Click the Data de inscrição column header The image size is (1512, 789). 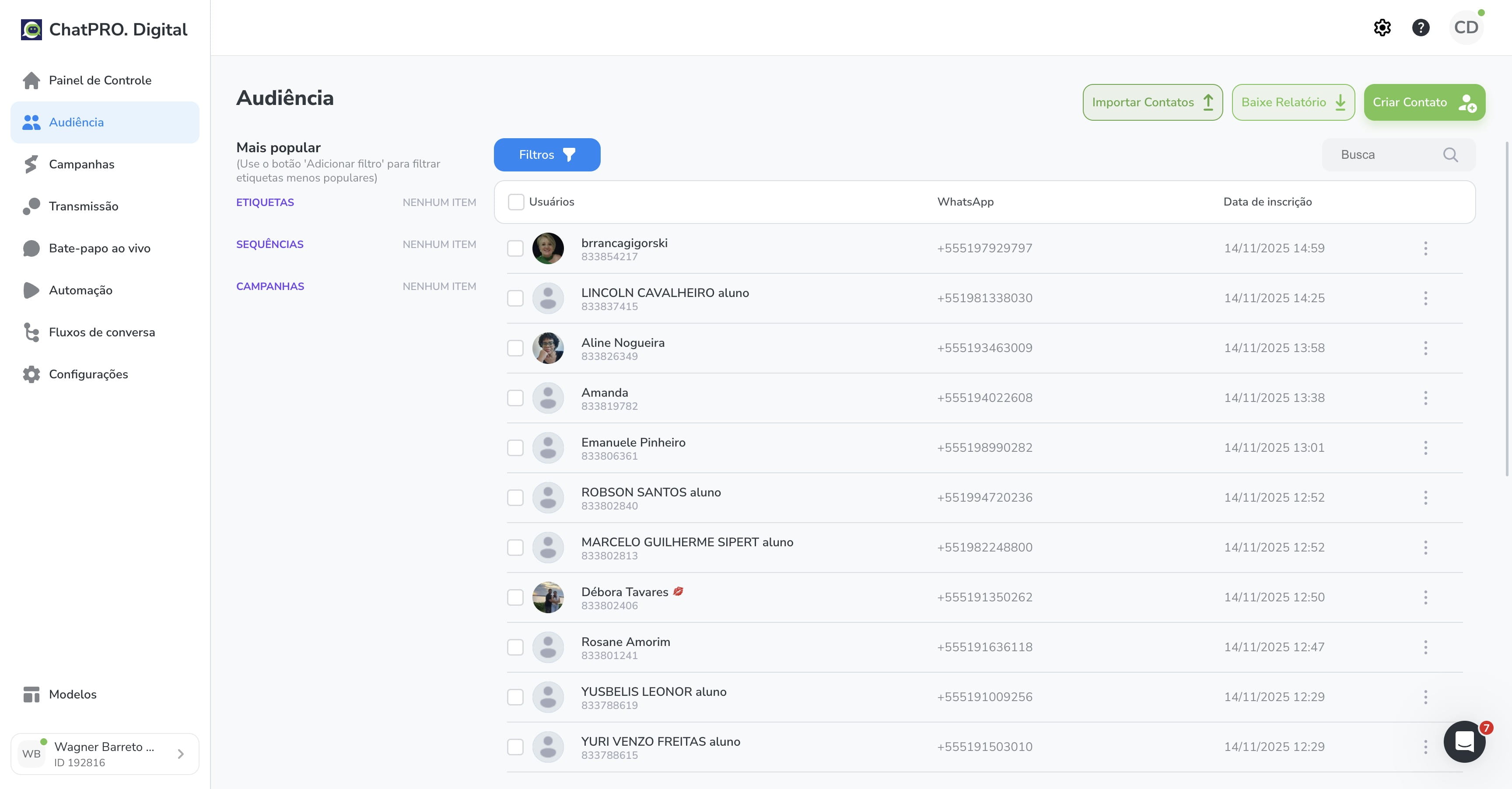[x=1267, y=202]
